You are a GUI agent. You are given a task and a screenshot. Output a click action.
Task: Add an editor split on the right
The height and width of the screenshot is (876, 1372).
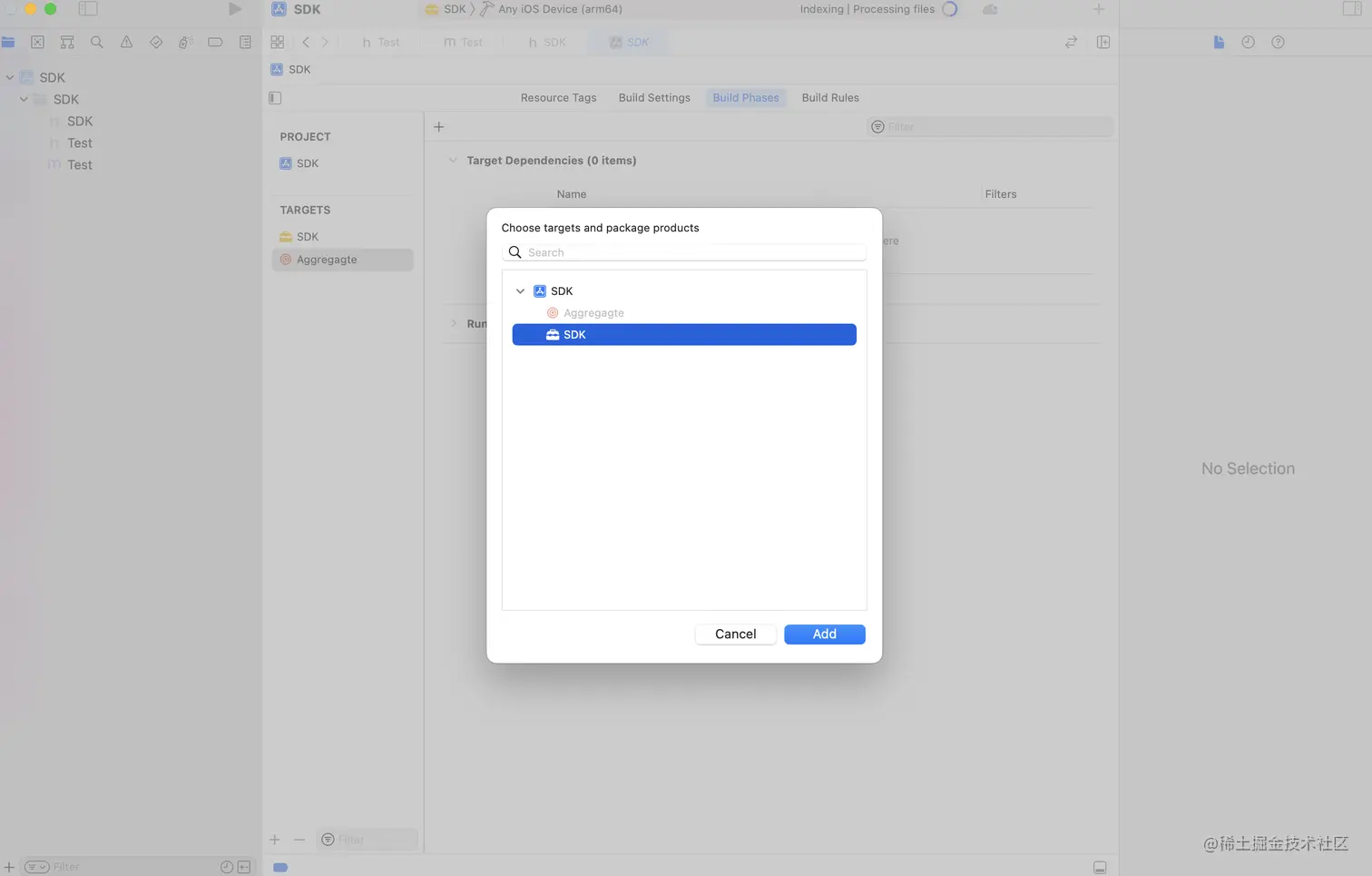click(1103, 42)
